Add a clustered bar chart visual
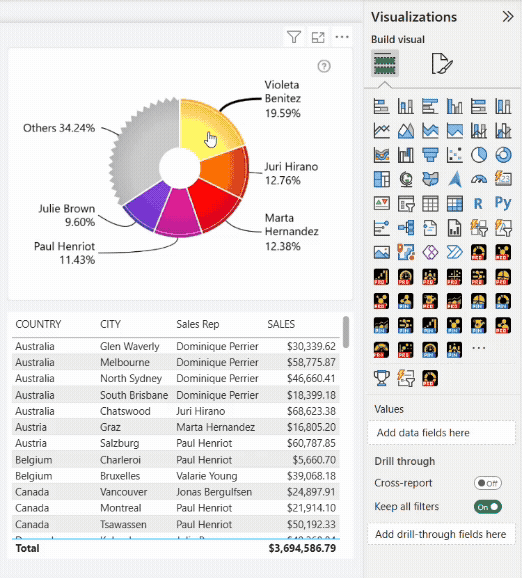Viewport: 522px width, 578px height. (430, 107)
